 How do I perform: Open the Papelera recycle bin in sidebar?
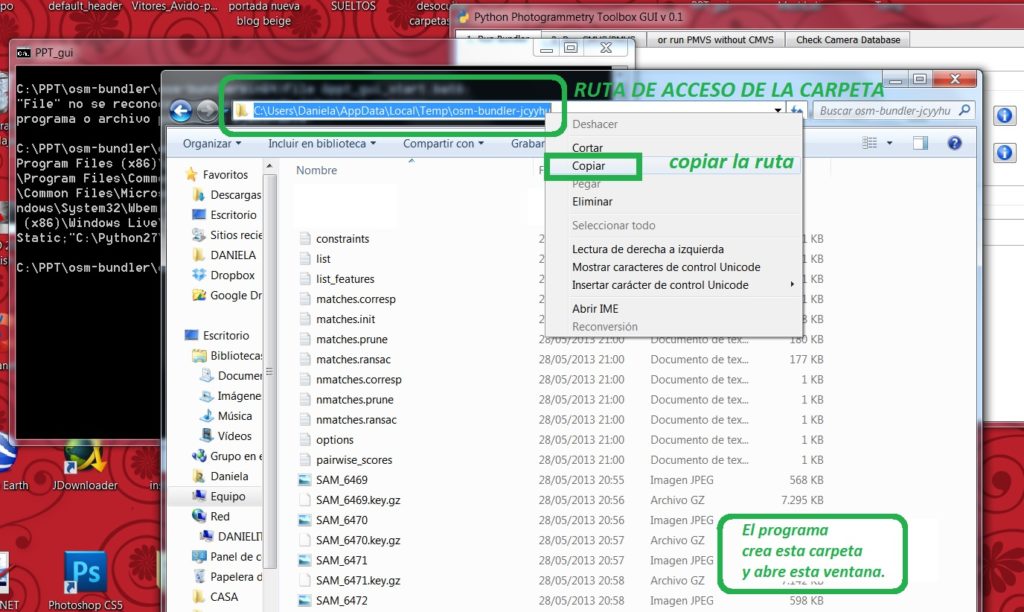click(x=235, y=577)
